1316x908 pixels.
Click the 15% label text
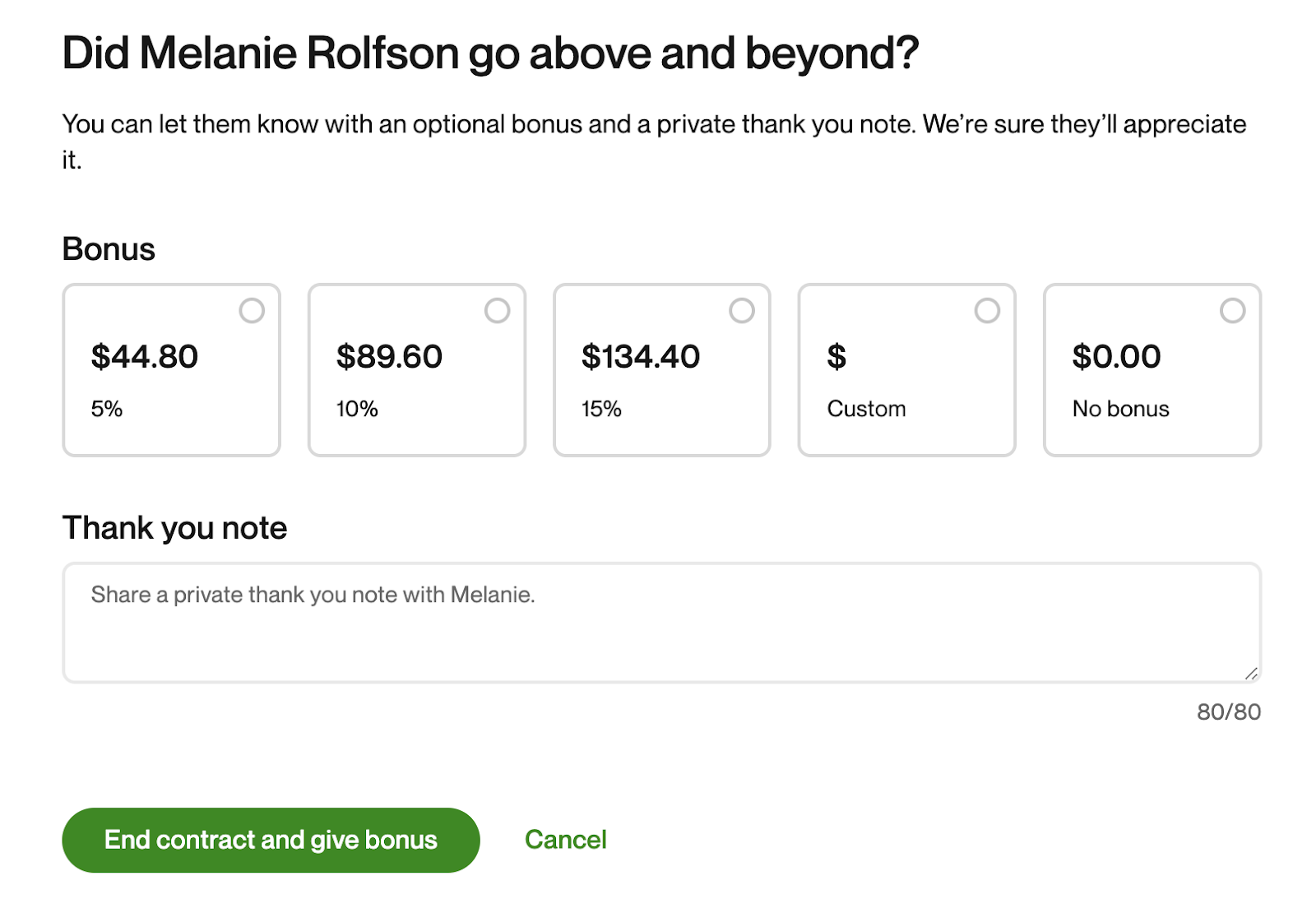[x=601, y=409]
